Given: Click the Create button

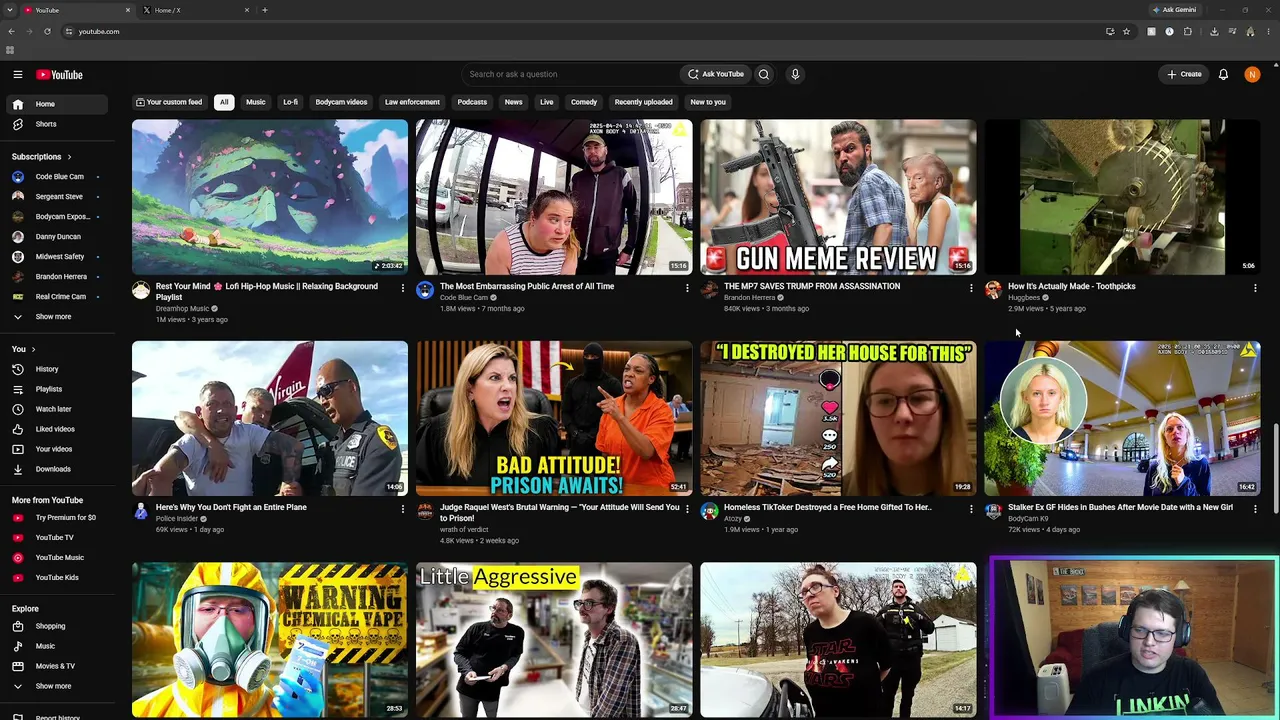Looking at the screenshot, I should [1184, 74].
